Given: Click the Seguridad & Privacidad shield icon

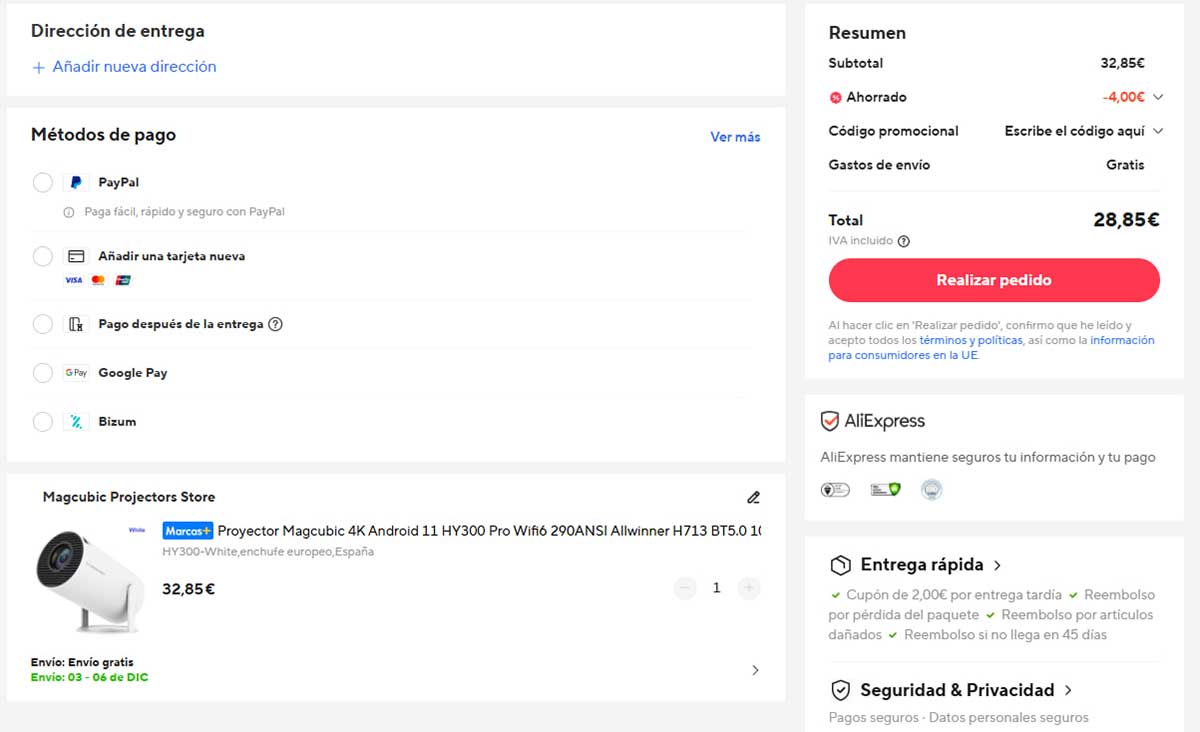Looking at the screenshot, I should pos(841,690).
